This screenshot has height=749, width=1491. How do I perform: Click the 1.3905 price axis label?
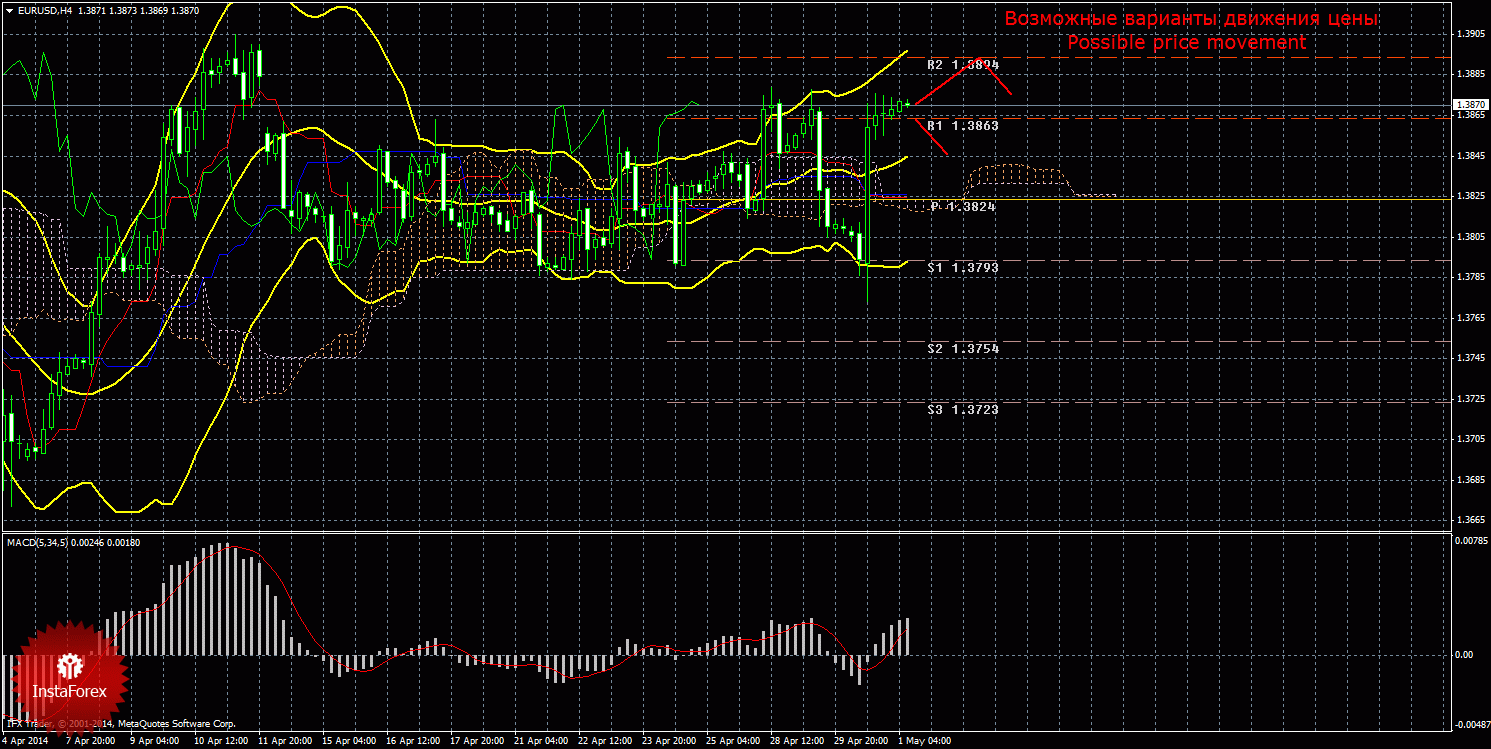coord(1469,34)
